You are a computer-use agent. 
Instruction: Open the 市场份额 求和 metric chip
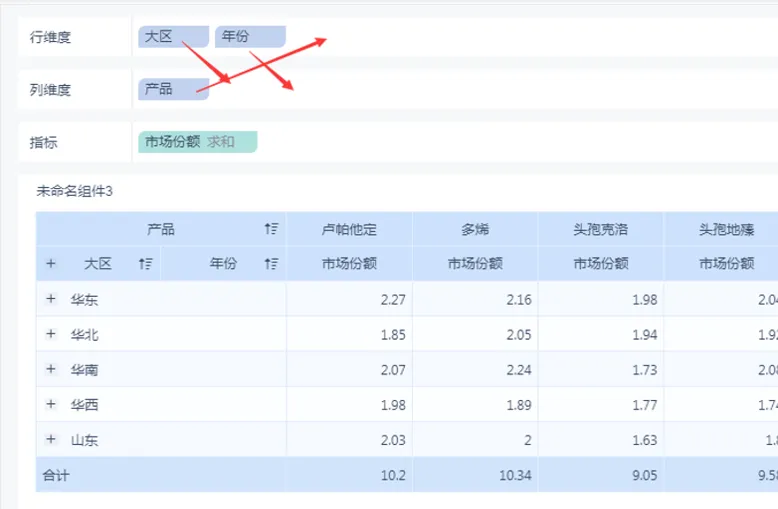click(197, 142)
